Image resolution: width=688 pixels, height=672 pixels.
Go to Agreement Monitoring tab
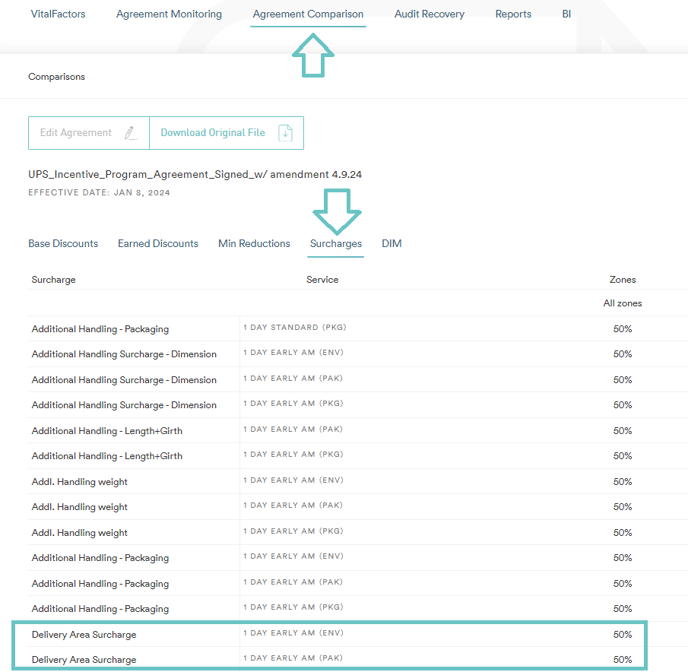tap(169, 14)
